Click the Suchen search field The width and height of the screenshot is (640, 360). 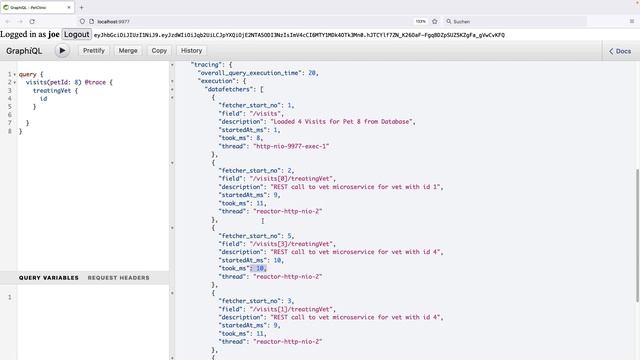(514, 21)
